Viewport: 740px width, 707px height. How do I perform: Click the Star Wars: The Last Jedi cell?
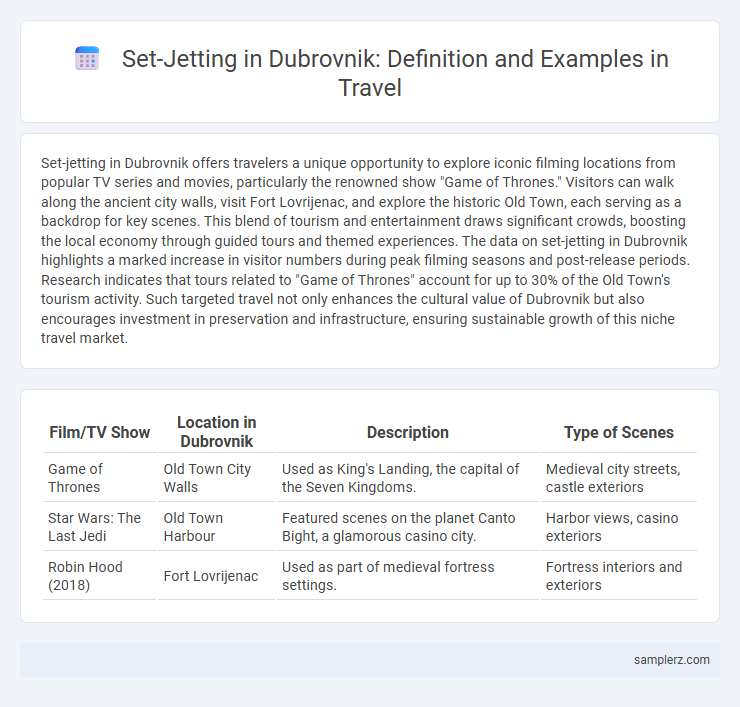click(x=100, y=527)
